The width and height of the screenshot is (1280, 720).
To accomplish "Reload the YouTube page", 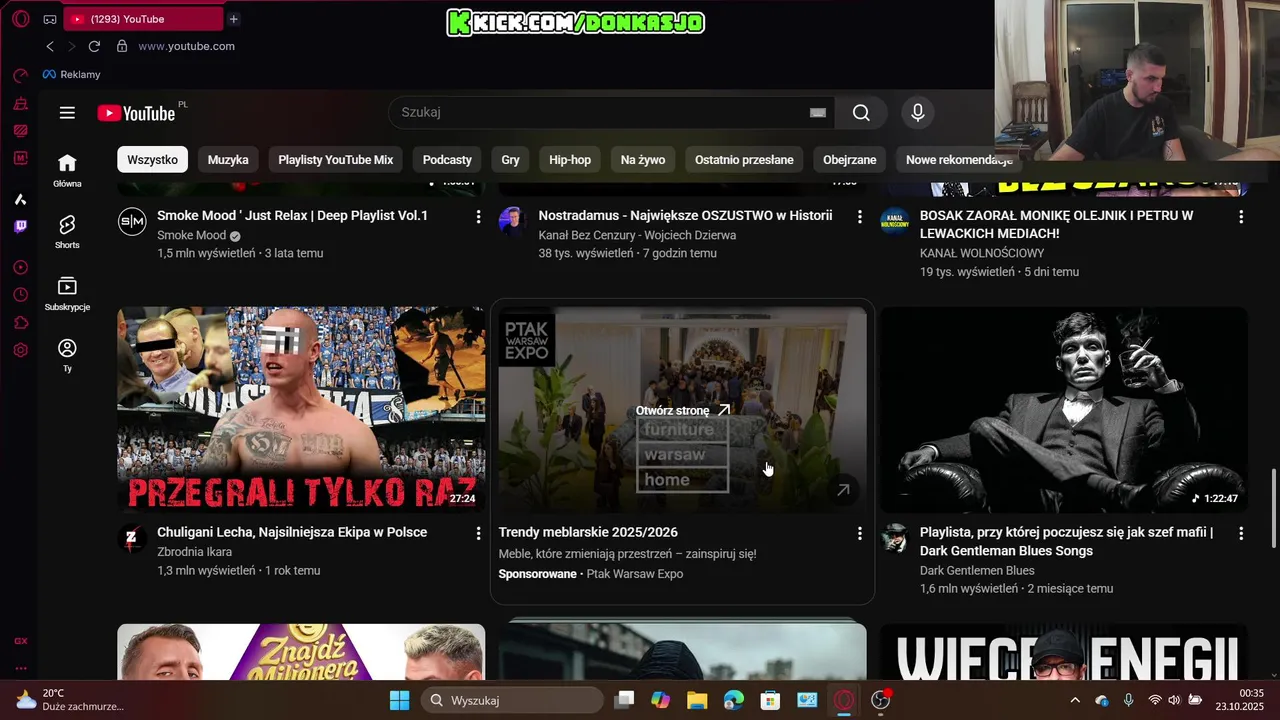I will 94,46.
